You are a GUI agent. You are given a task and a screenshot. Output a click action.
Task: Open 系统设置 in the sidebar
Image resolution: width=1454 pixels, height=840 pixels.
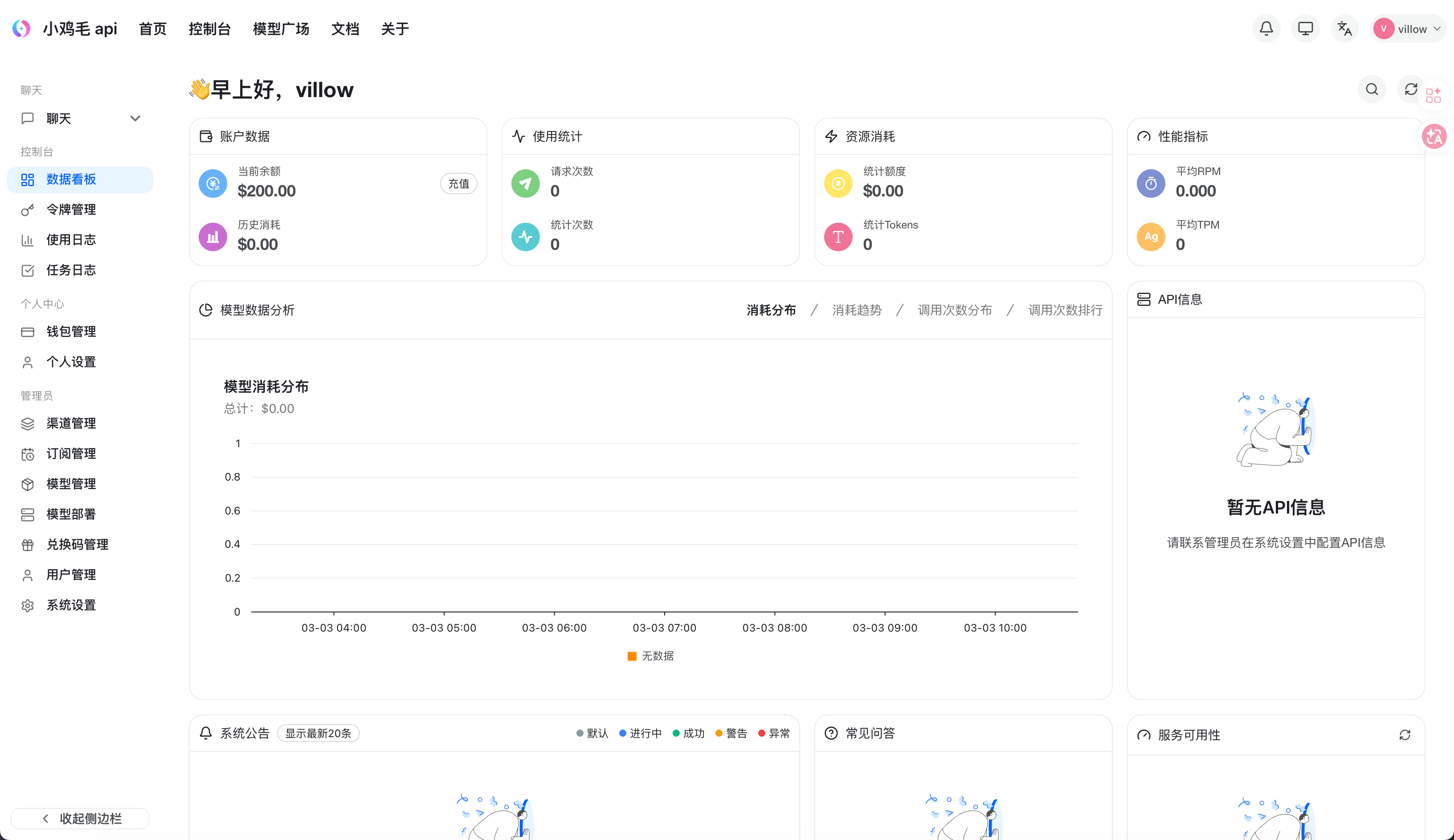(x=80, y=605)
